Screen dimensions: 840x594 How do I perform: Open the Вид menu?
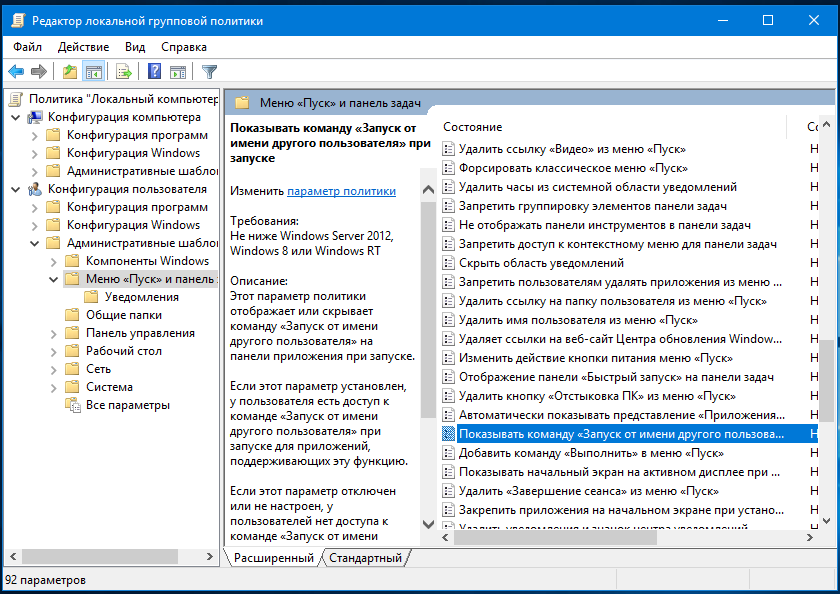(x=135, y=47)
